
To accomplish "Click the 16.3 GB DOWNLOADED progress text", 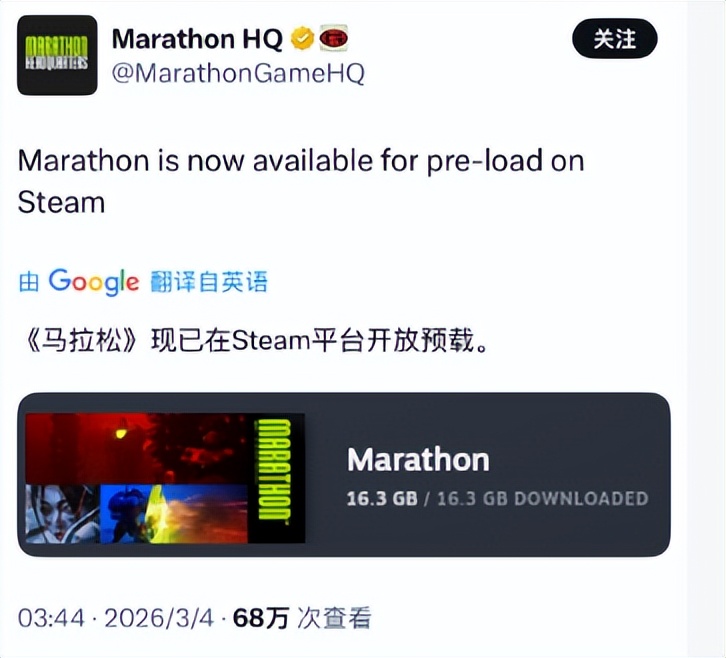I will [497, 498].
